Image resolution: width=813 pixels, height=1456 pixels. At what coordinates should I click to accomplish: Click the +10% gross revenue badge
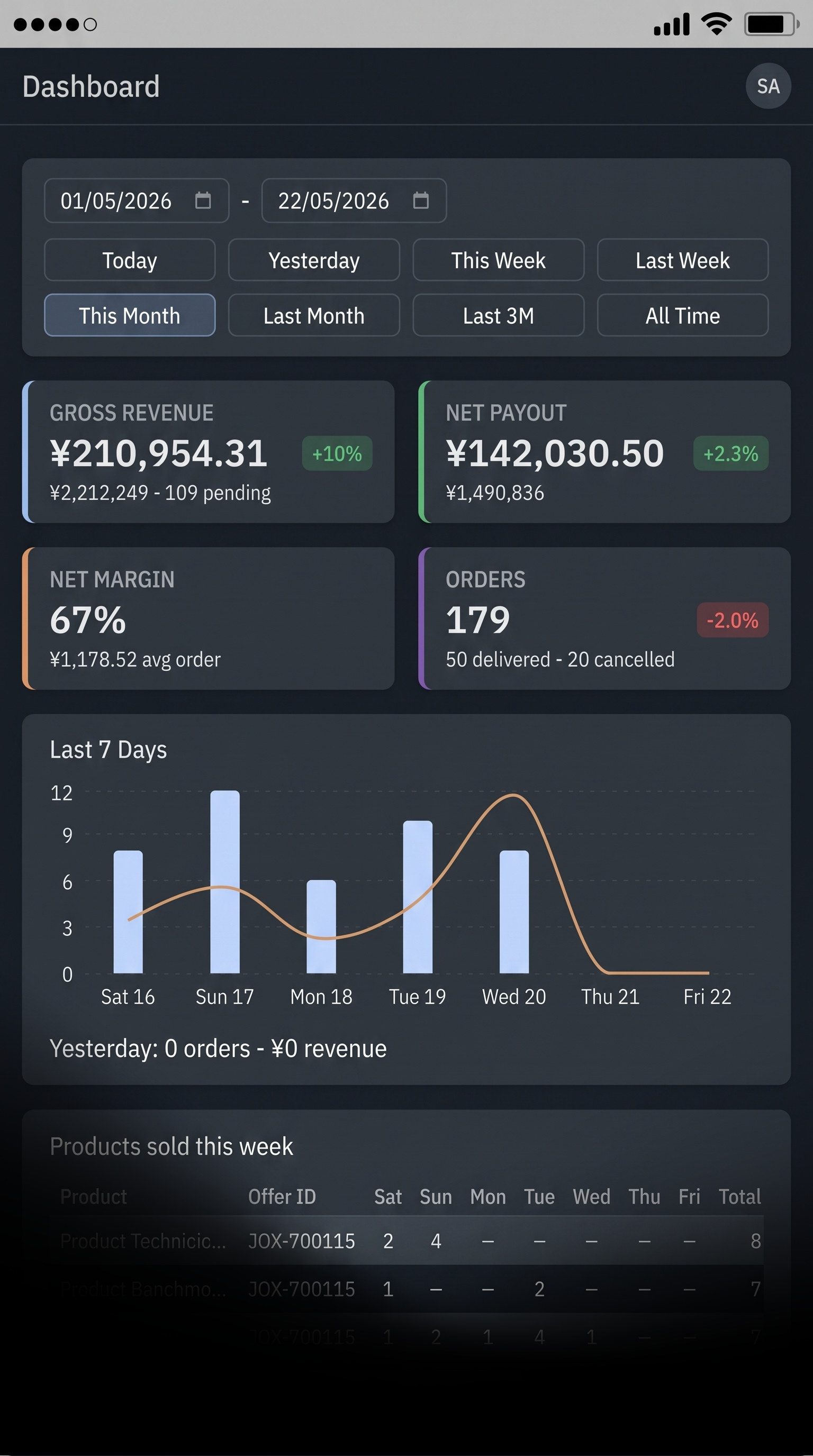coord(337,453)
